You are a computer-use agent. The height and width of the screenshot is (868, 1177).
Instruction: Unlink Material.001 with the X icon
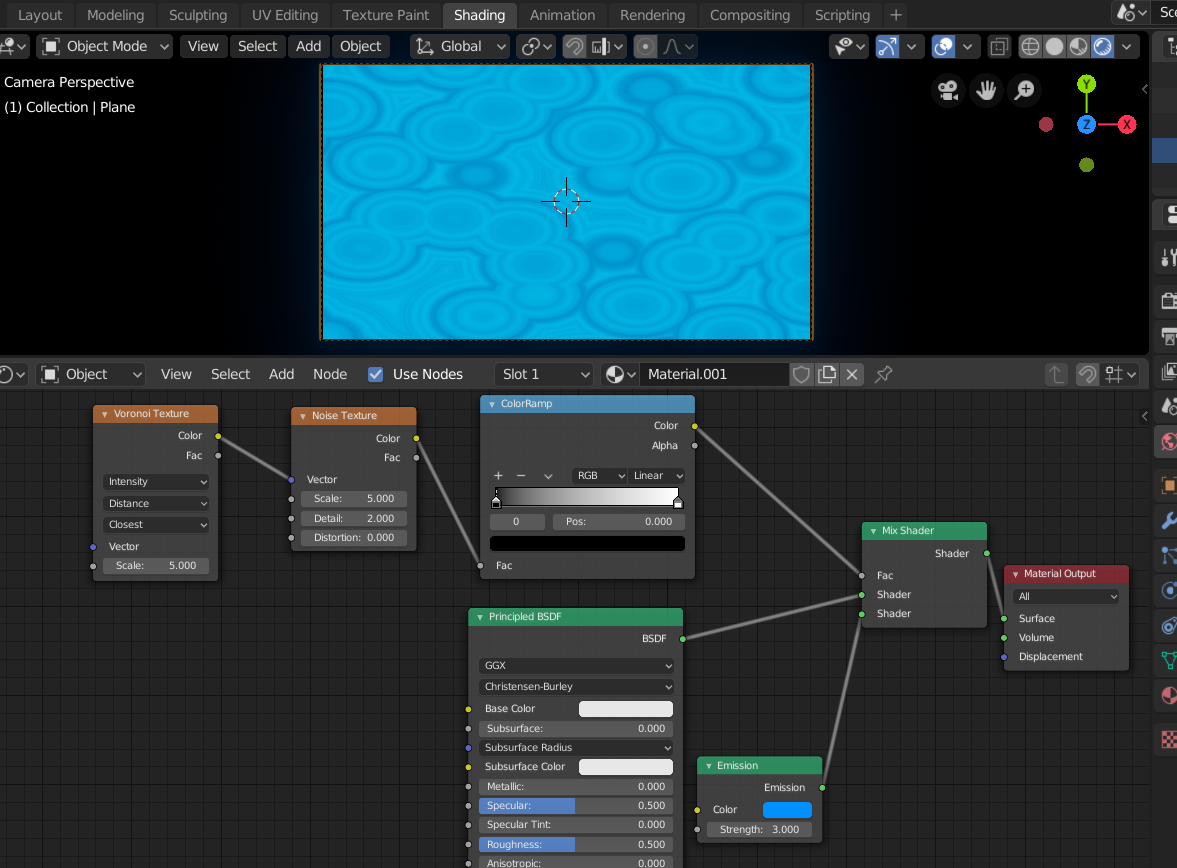[852, 374]
